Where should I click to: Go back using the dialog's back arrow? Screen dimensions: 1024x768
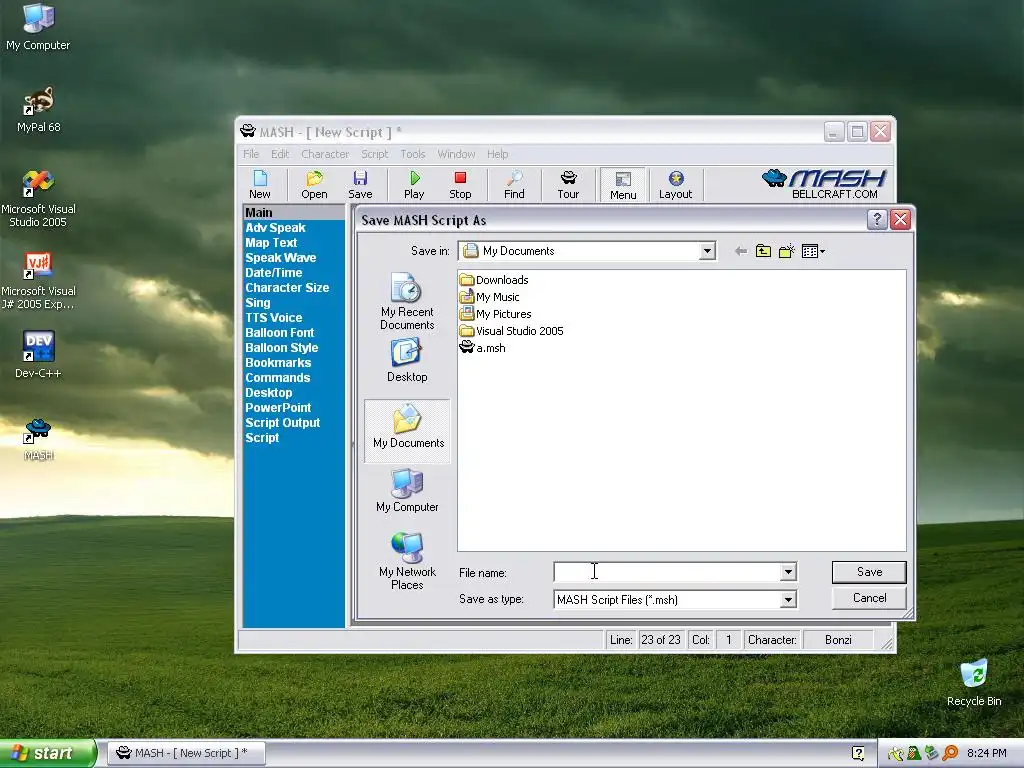tap(740, 251)
